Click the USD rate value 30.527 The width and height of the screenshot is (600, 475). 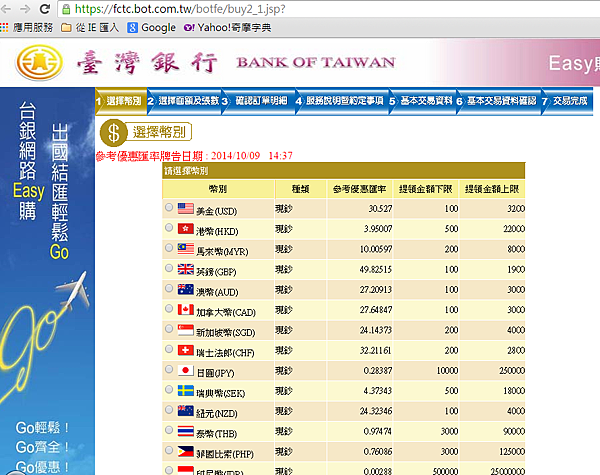pos(380,209)
